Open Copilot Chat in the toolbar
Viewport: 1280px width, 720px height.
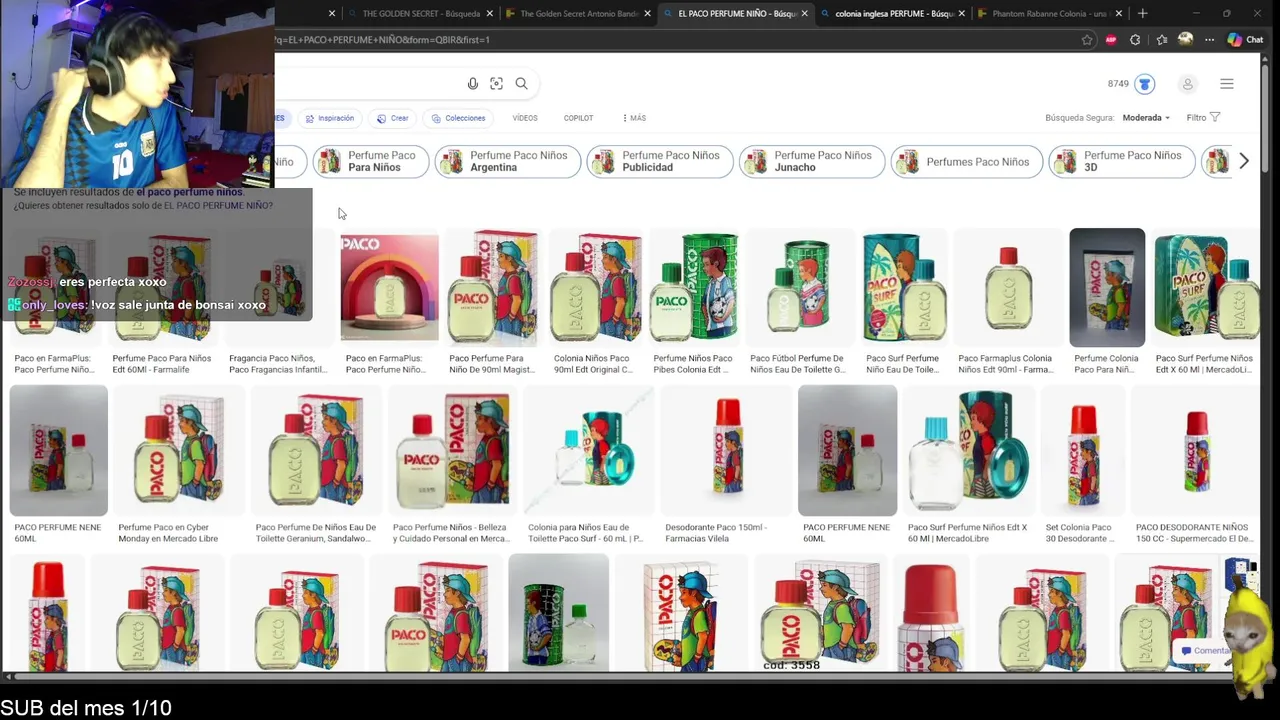coord(1246,40)
